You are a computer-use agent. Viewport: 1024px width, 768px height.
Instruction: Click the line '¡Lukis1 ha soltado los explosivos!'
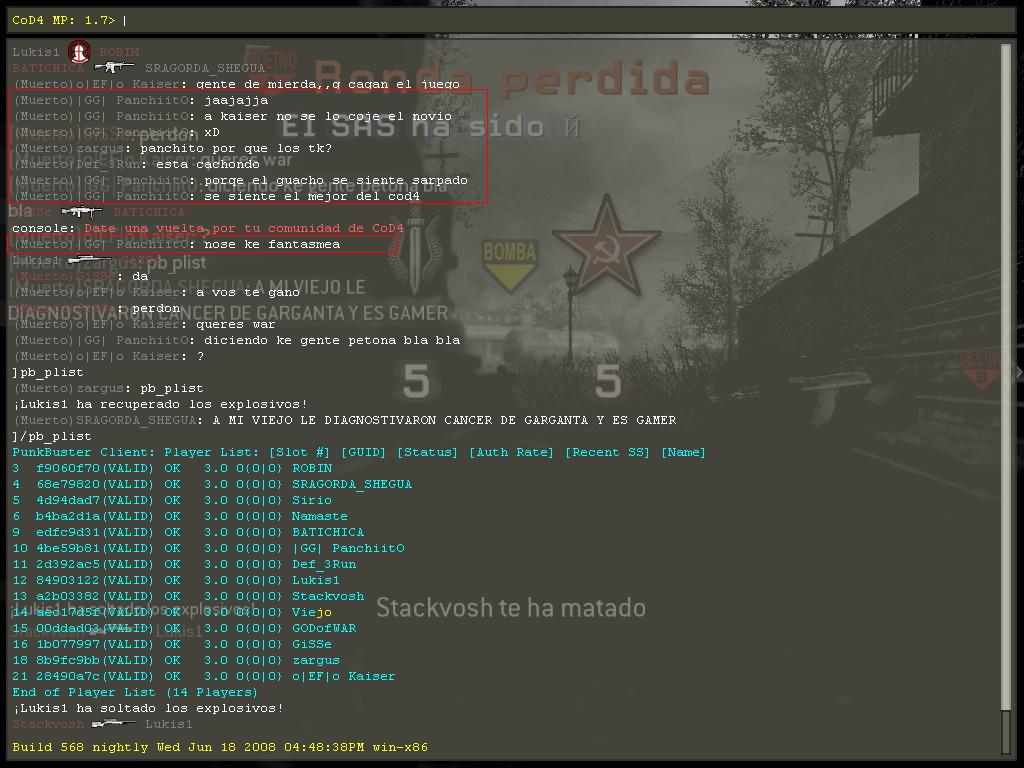point(148,708)
